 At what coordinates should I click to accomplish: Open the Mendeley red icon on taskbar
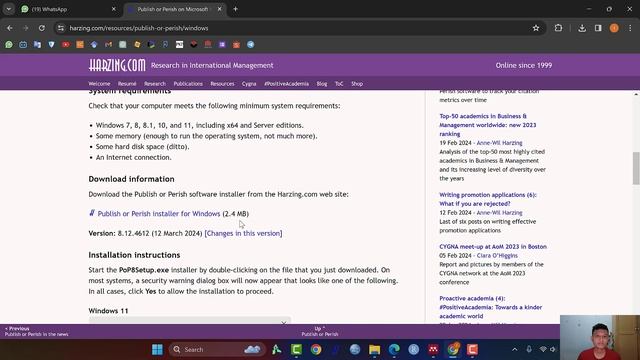(x=433, y=349)
